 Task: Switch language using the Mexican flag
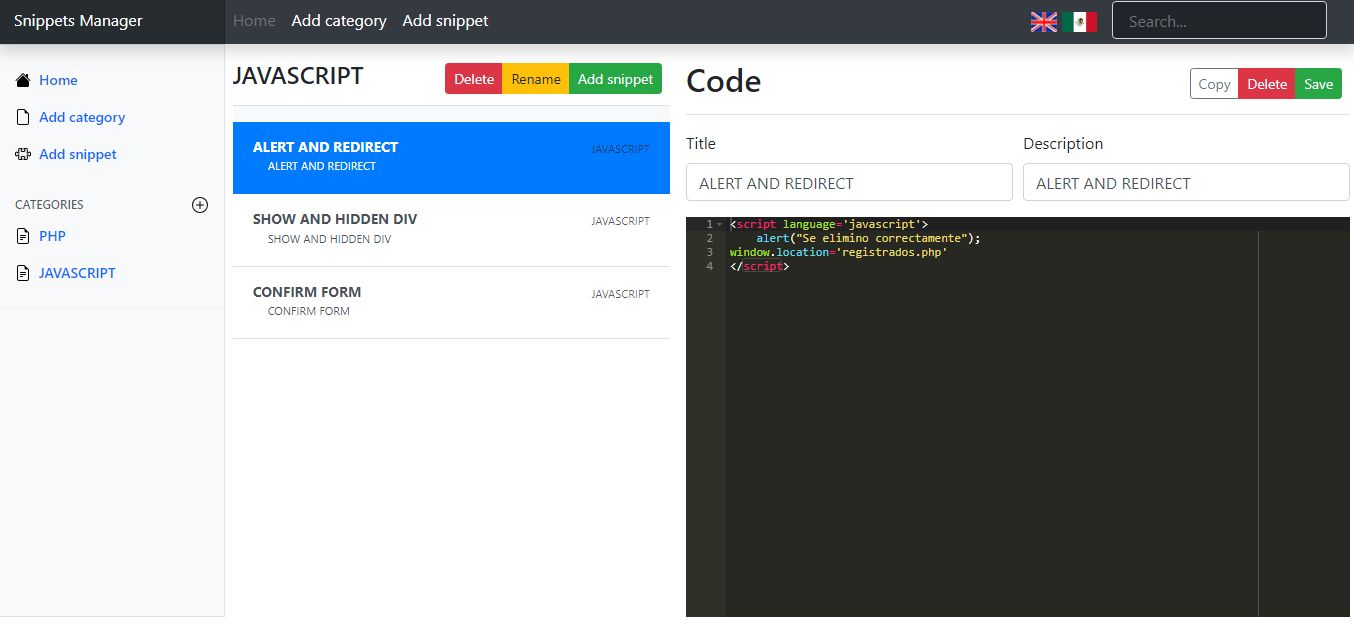[1080, 20]
